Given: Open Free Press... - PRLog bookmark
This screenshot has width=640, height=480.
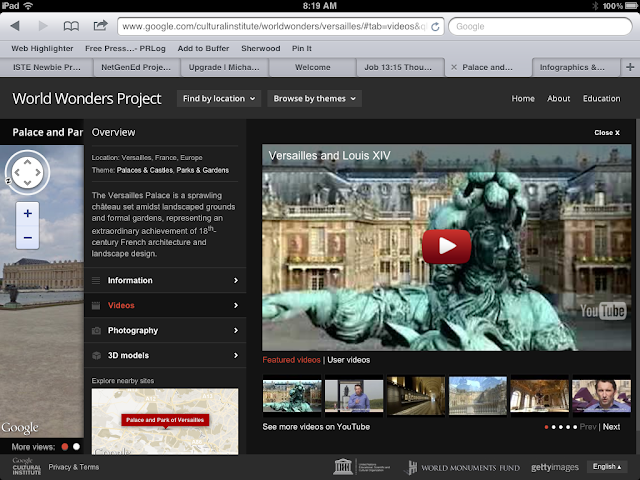Looking at the screenshot, I should coord(125,48).
